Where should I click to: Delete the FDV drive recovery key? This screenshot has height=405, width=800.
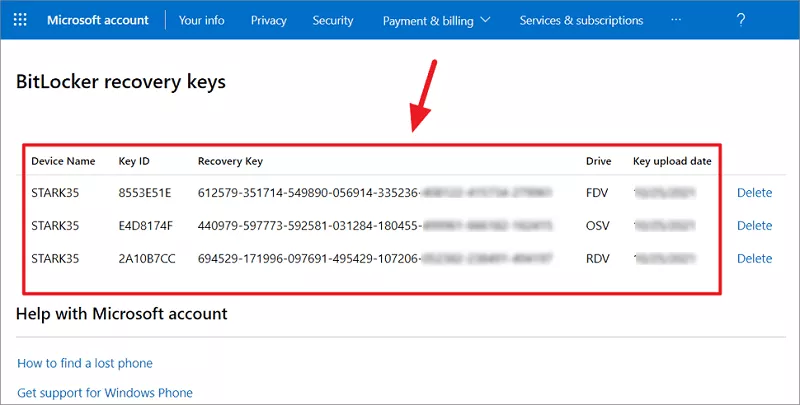click(x=754, y=193)
